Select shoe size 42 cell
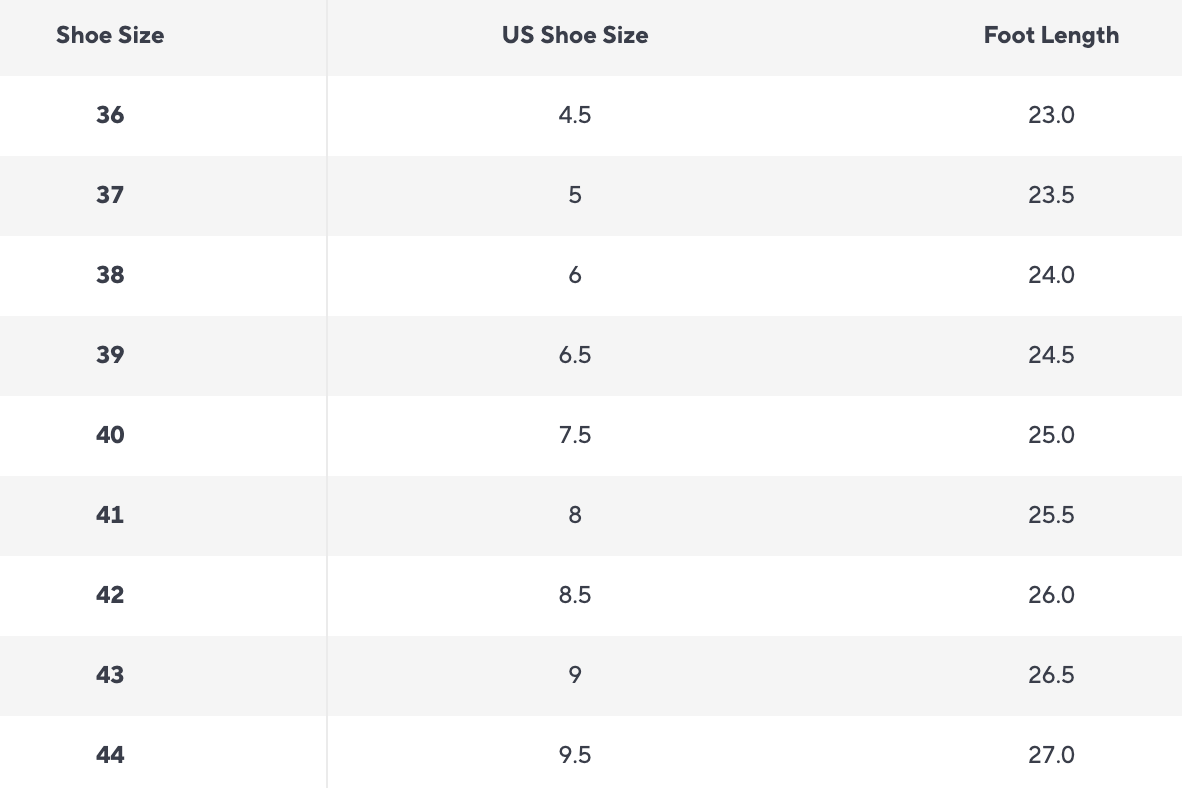The width and height of the screenshot is (1182, 788). point(110,595)
